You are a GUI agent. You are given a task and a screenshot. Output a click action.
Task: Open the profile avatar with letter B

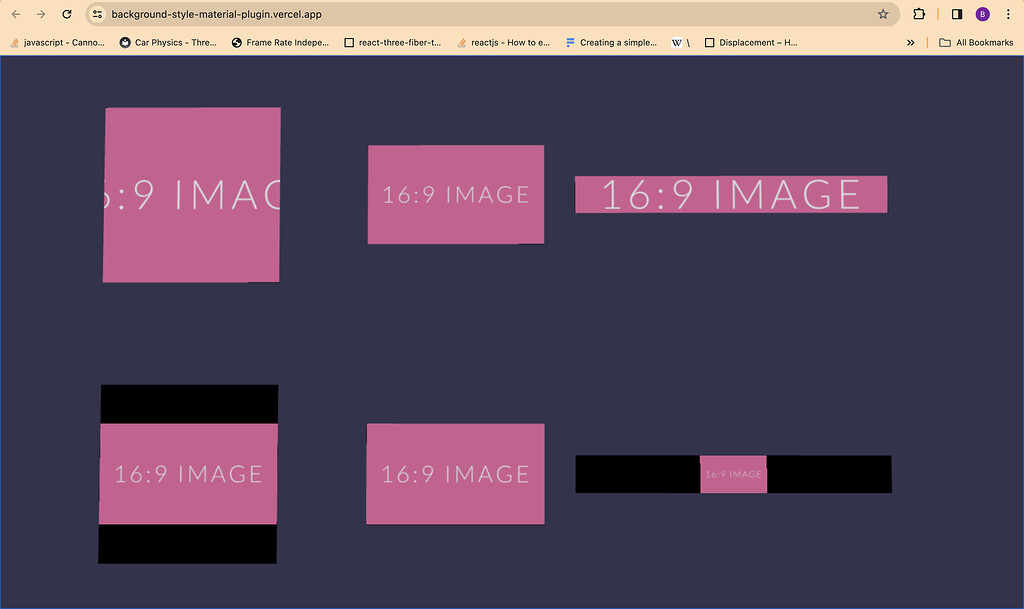pos(982,14)
